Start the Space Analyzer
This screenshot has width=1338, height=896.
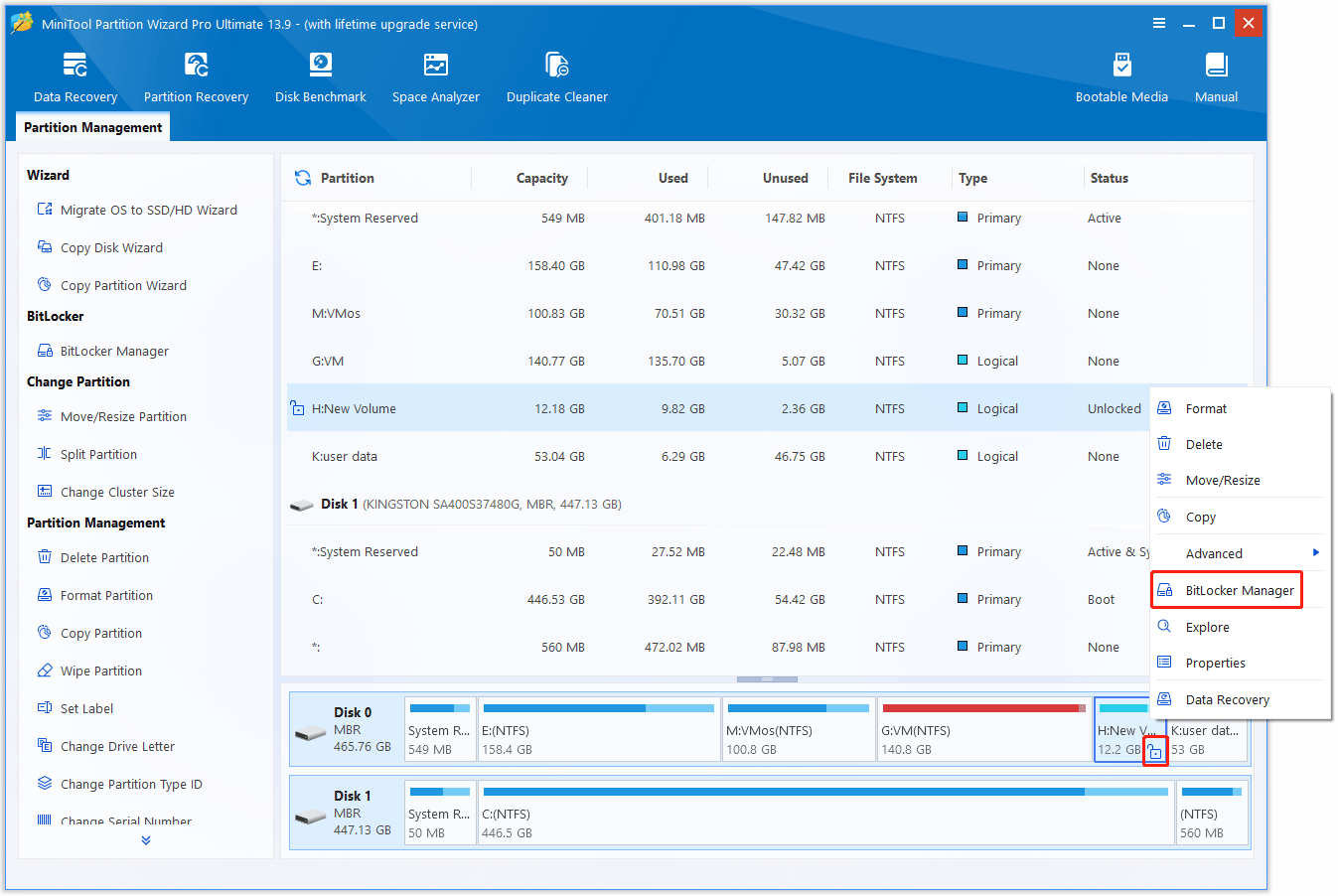pyautogui.click(x=436, y=78)
